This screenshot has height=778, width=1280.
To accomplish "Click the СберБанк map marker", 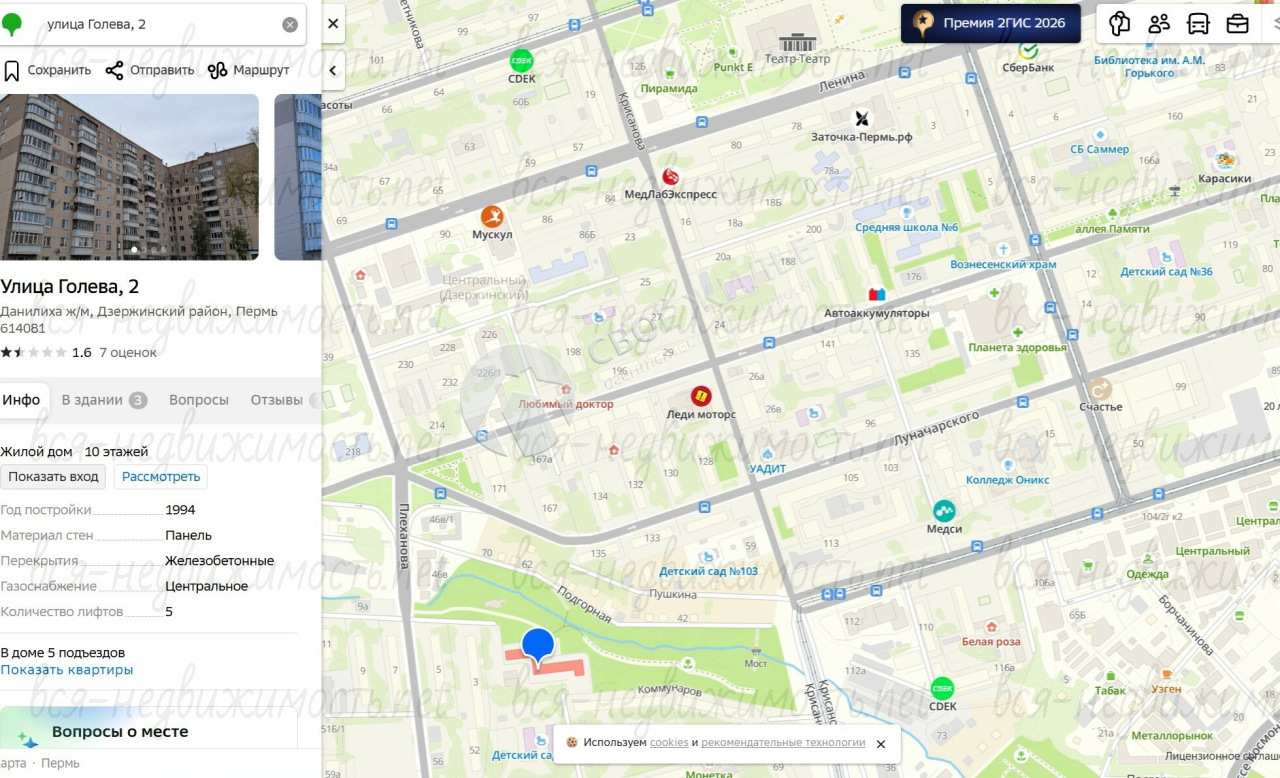I will pyautogui.click(x=1028, y=50).
